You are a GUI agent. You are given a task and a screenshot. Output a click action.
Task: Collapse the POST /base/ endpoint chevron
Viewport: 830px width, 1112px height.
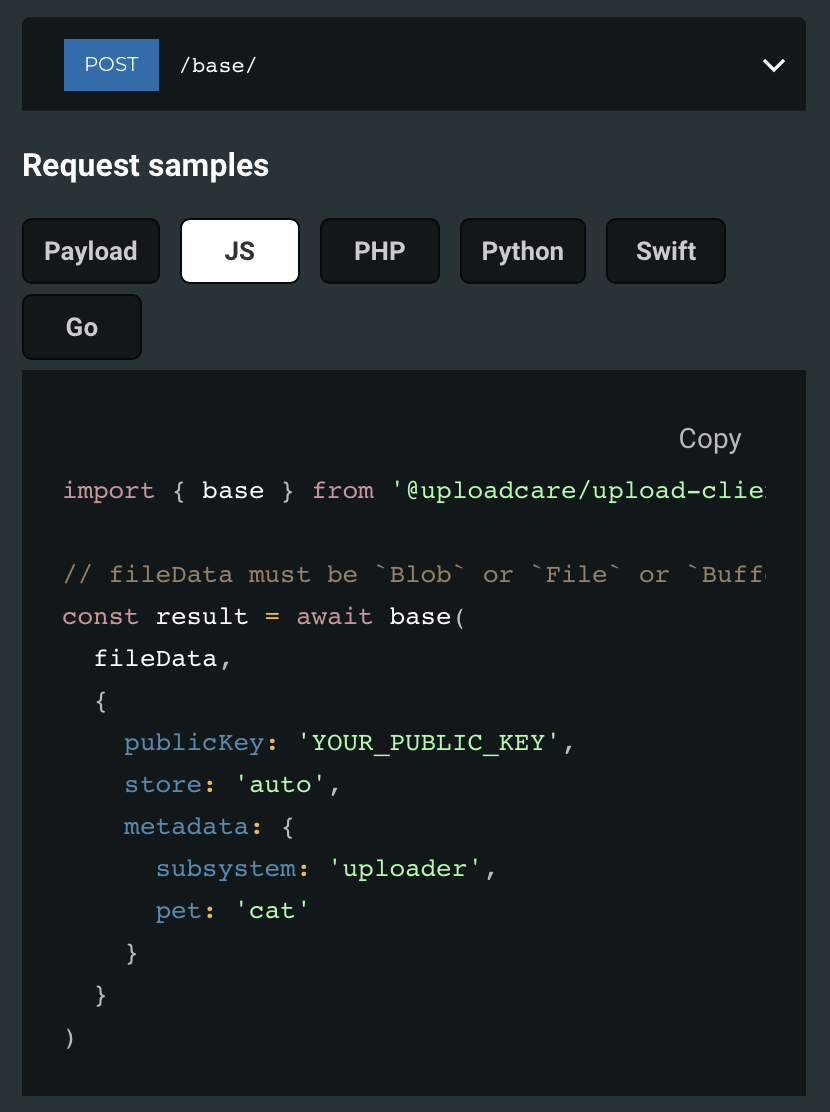773,65
